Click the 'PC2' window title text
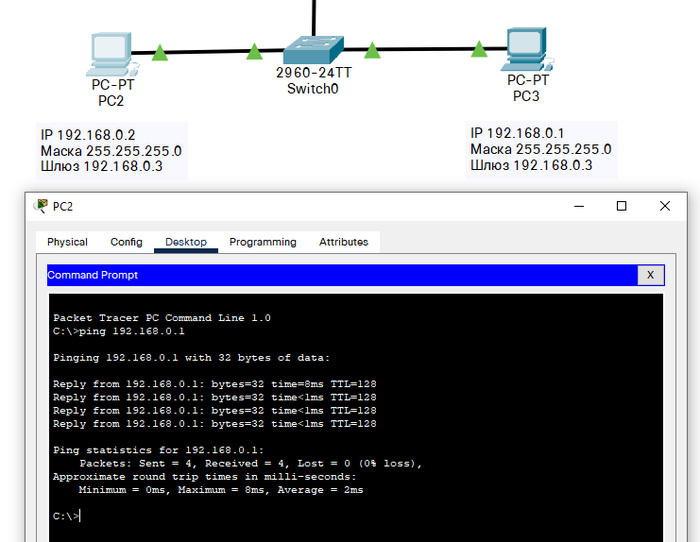The width and height of the screenshot is (700, 542). [x=62, y=206]
